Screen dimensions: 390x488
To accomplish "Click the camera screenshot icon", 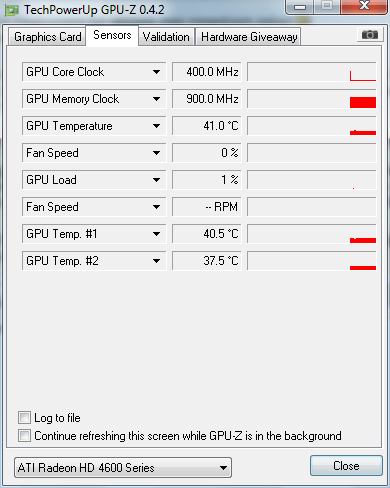I will pyautogui.click(x=369, y=34).
